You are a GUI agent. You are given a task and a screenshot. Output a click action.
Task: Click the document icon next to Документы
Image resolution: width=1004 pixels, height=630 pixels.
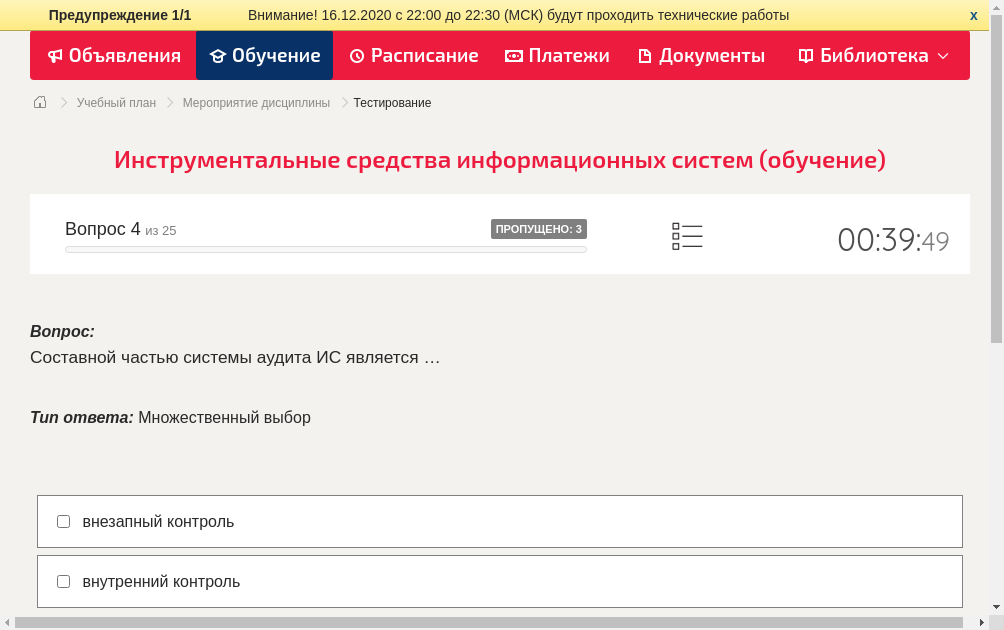click(x=646, y=56)
